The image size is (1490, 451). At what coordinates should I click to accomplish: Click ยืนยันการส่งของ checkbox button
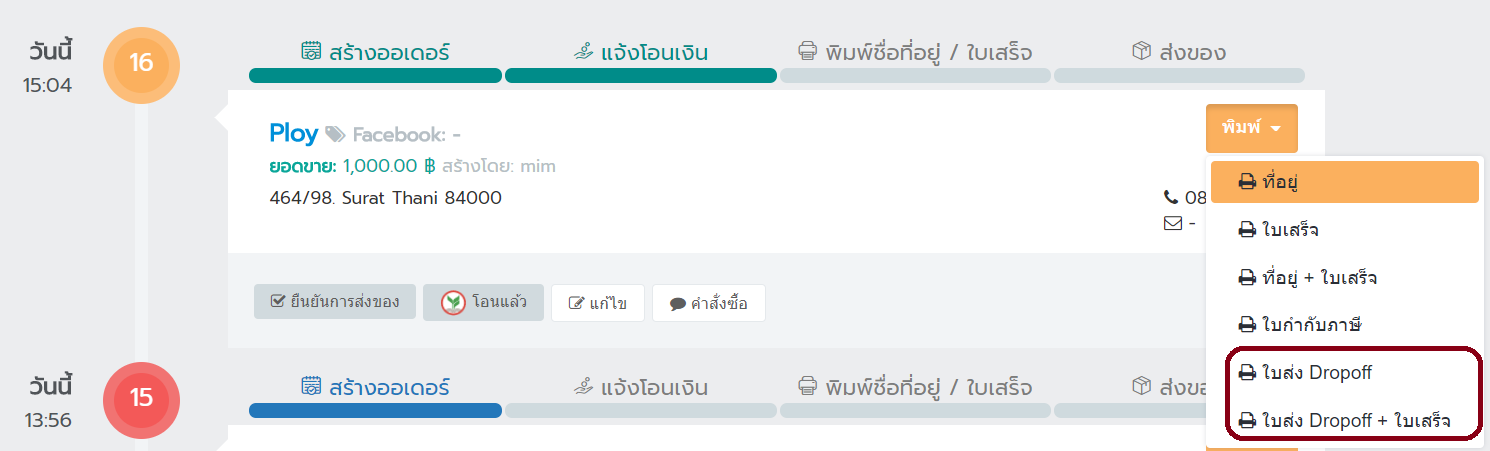(335, 303)
